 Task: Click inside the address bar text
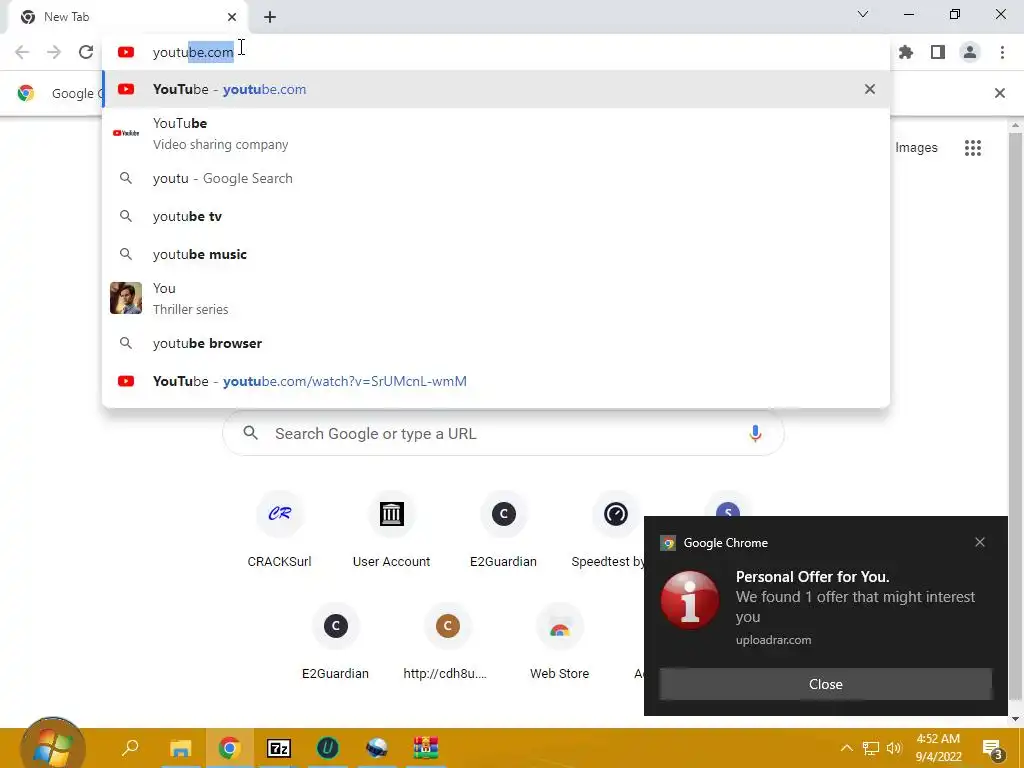(x=193, y=52)
